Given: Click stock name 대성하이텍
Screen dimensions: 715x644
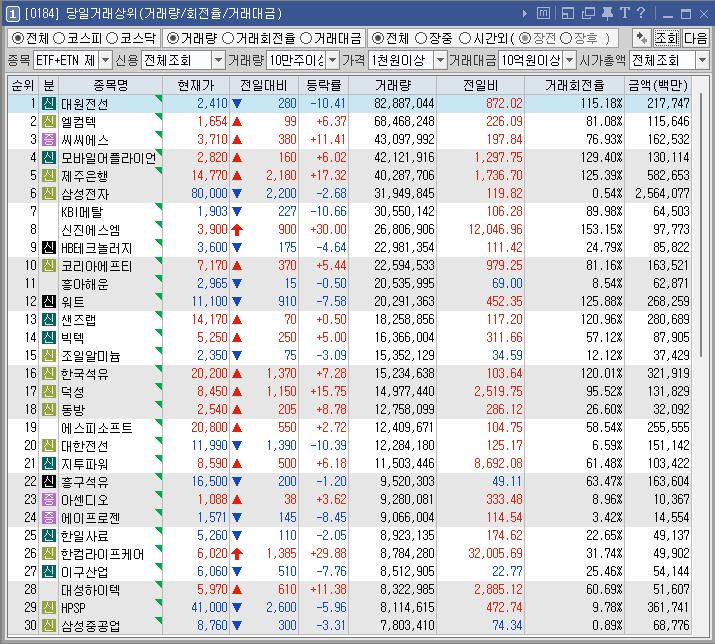Looking at the screenshot, I should [x=90, y=590].
